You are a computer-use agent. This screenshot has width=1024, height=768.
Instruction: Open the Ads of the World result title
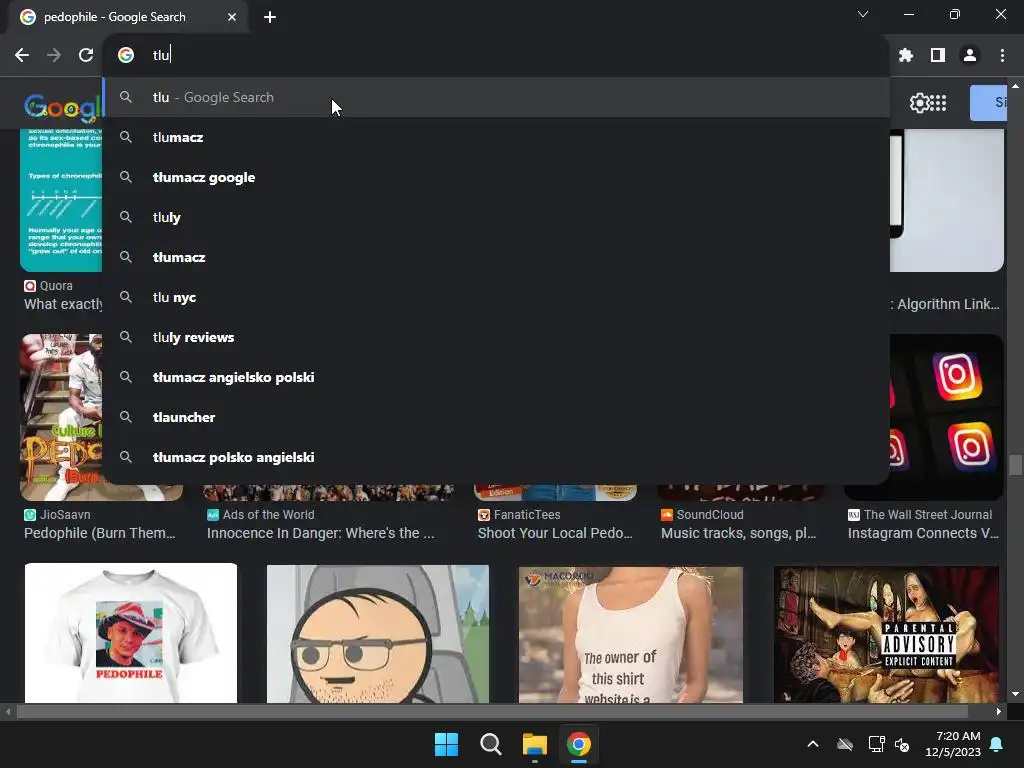coord(321,533)
